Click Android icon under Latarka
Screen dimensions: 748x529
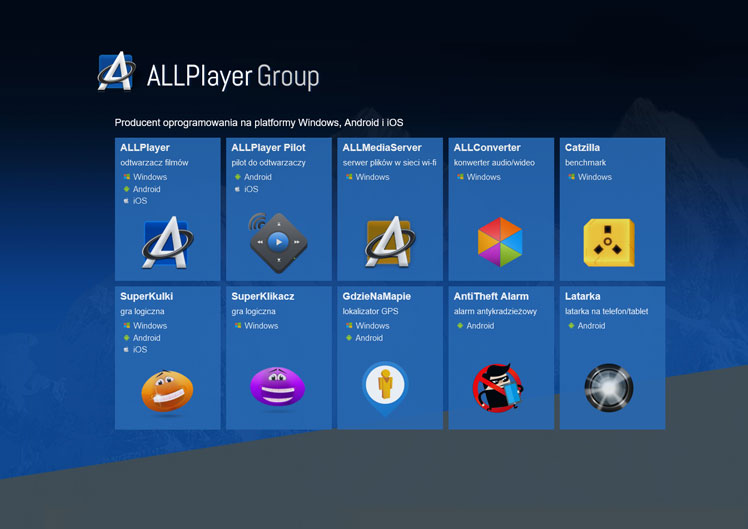coord(571,325)
